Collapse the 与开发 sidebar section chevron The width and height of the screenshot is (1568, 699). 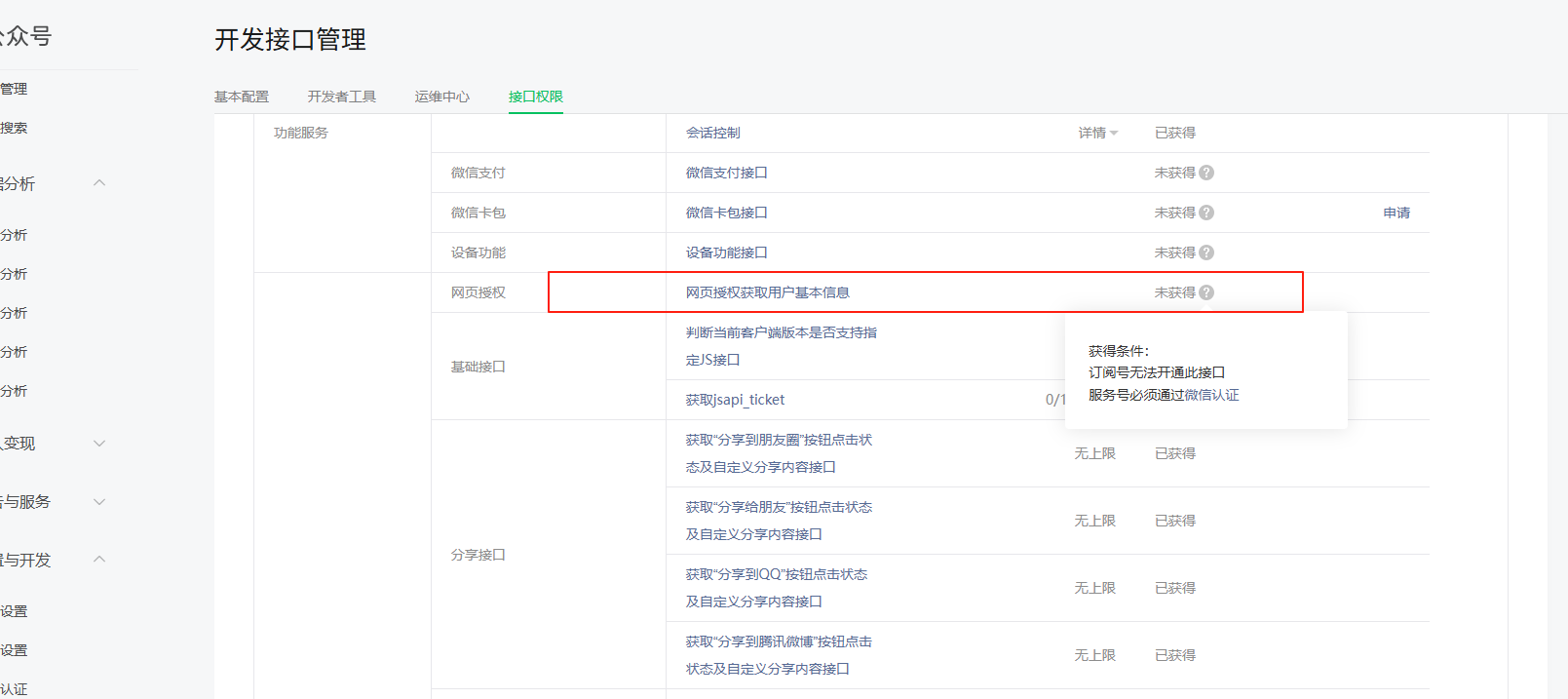(x=99, y=560)
